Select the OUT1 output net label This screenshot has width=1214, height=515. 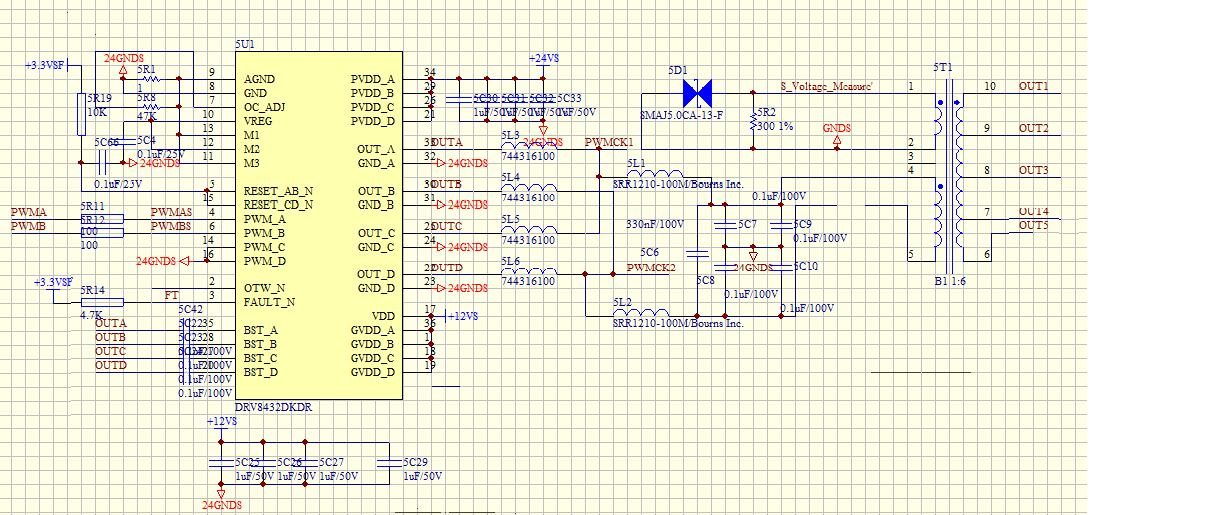click(1034, 86)
